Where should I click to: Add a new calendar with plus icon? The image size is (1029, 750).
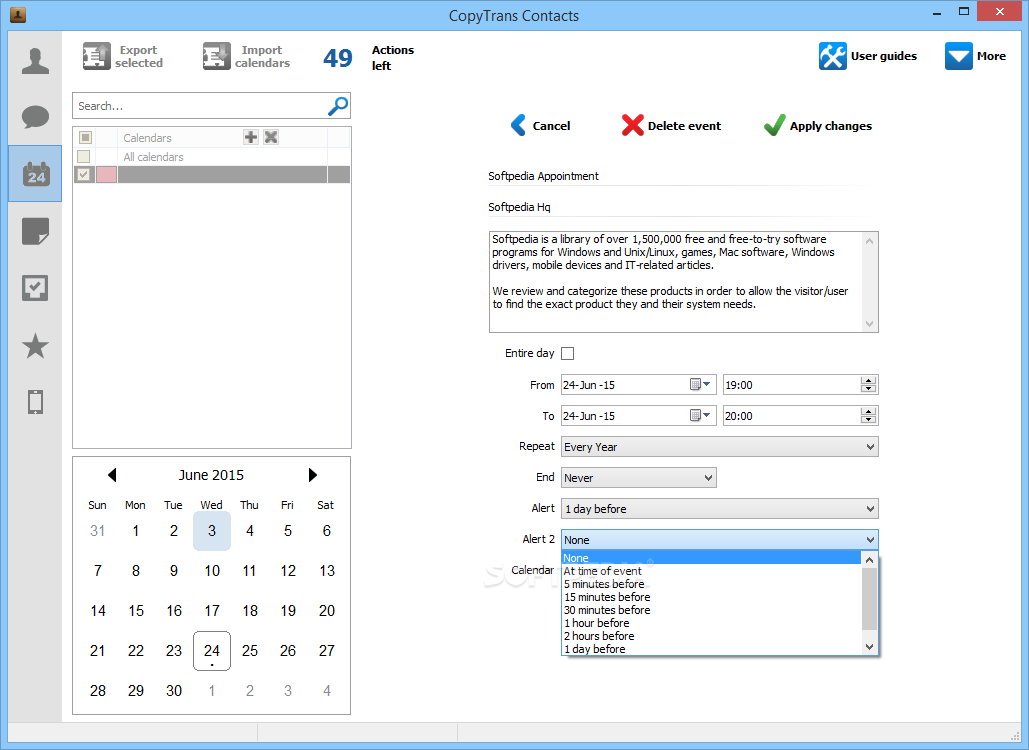pos(251,137)
